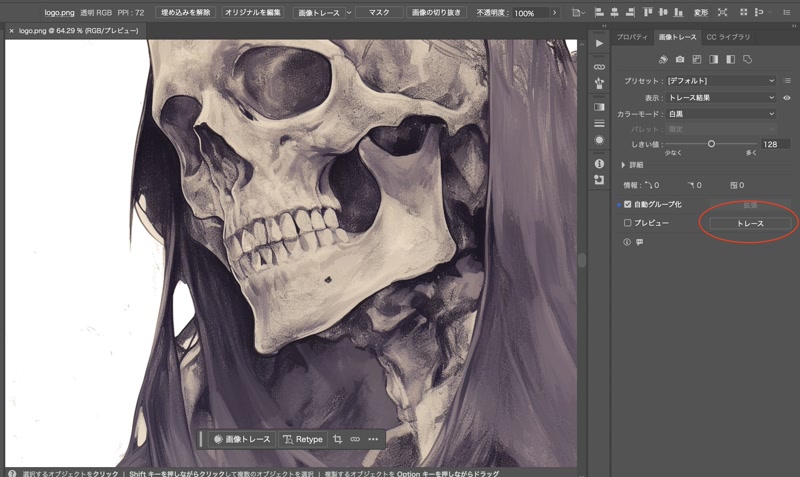
Task: Open the Brushes panel icon in dock
Action: 599,83
